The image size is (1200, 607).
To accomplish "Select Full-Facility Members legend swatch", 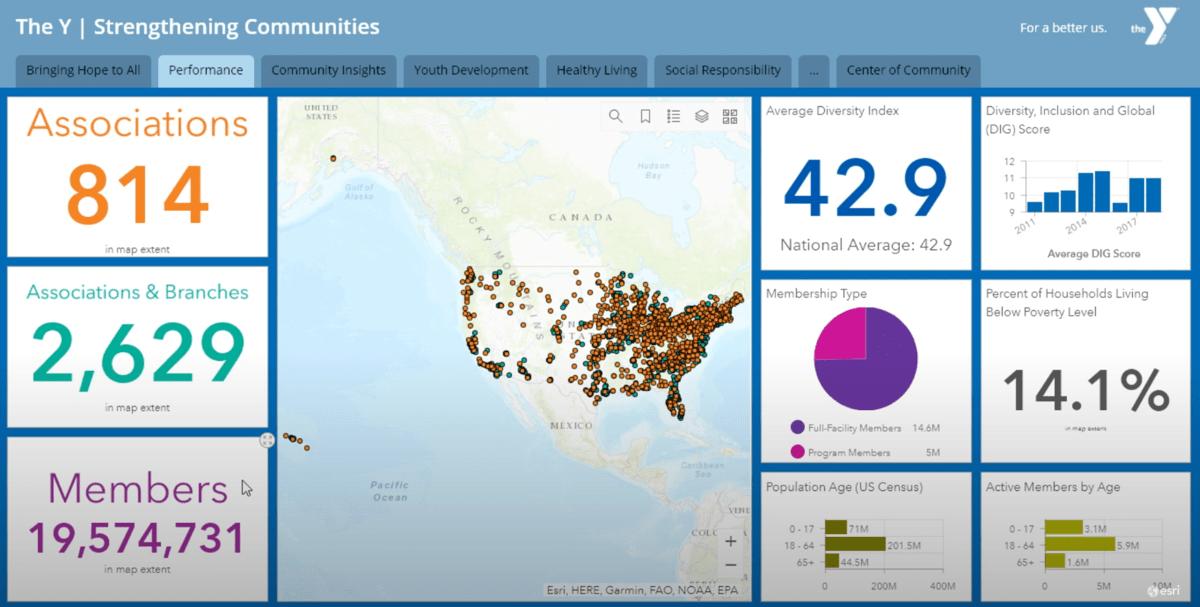I will coord(797,427).
